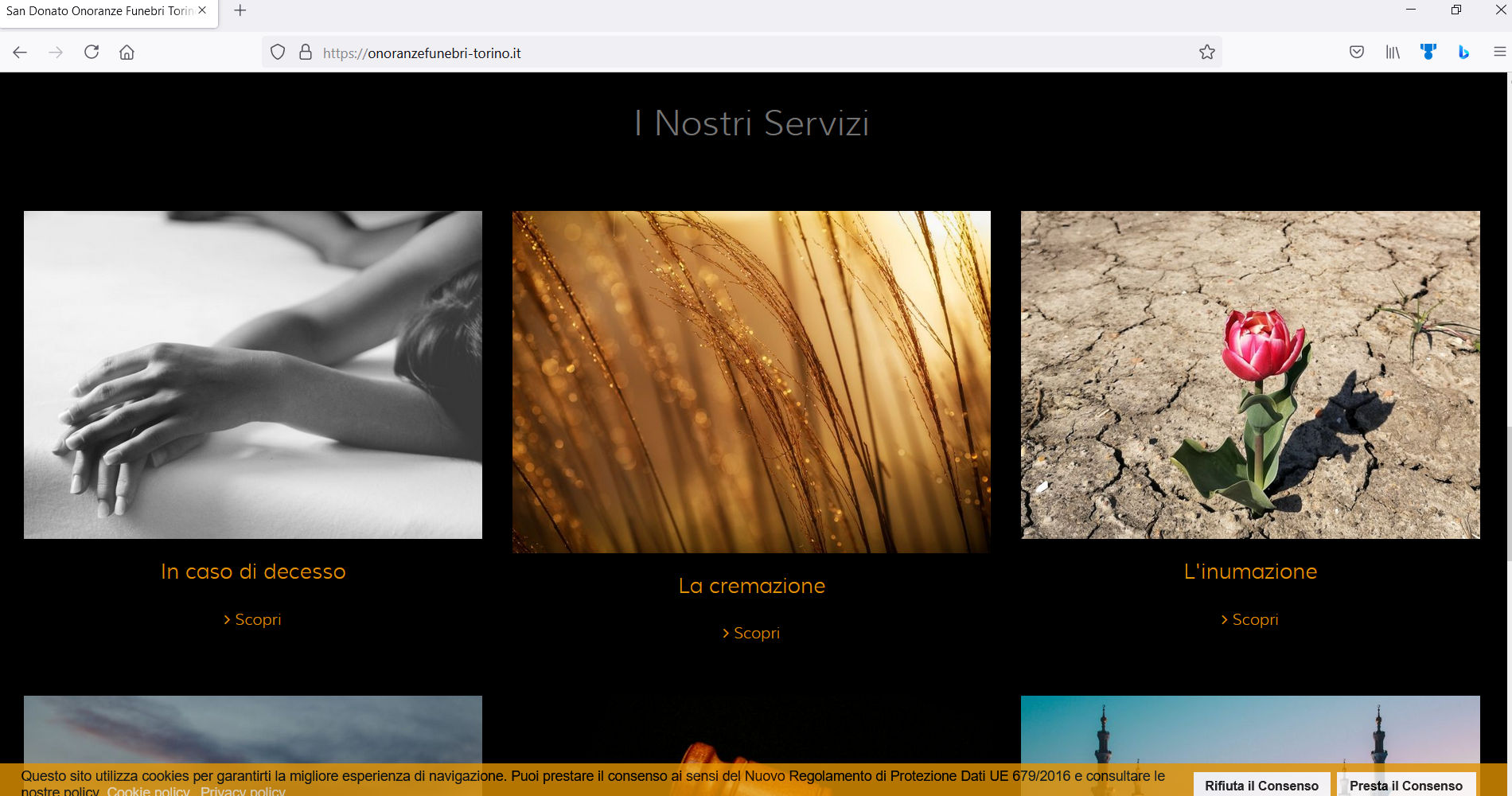Select the San Donato Onoranze Funebri tab
The height and width of the screenshot is (796, 1512).
click(x=99, y=11)
